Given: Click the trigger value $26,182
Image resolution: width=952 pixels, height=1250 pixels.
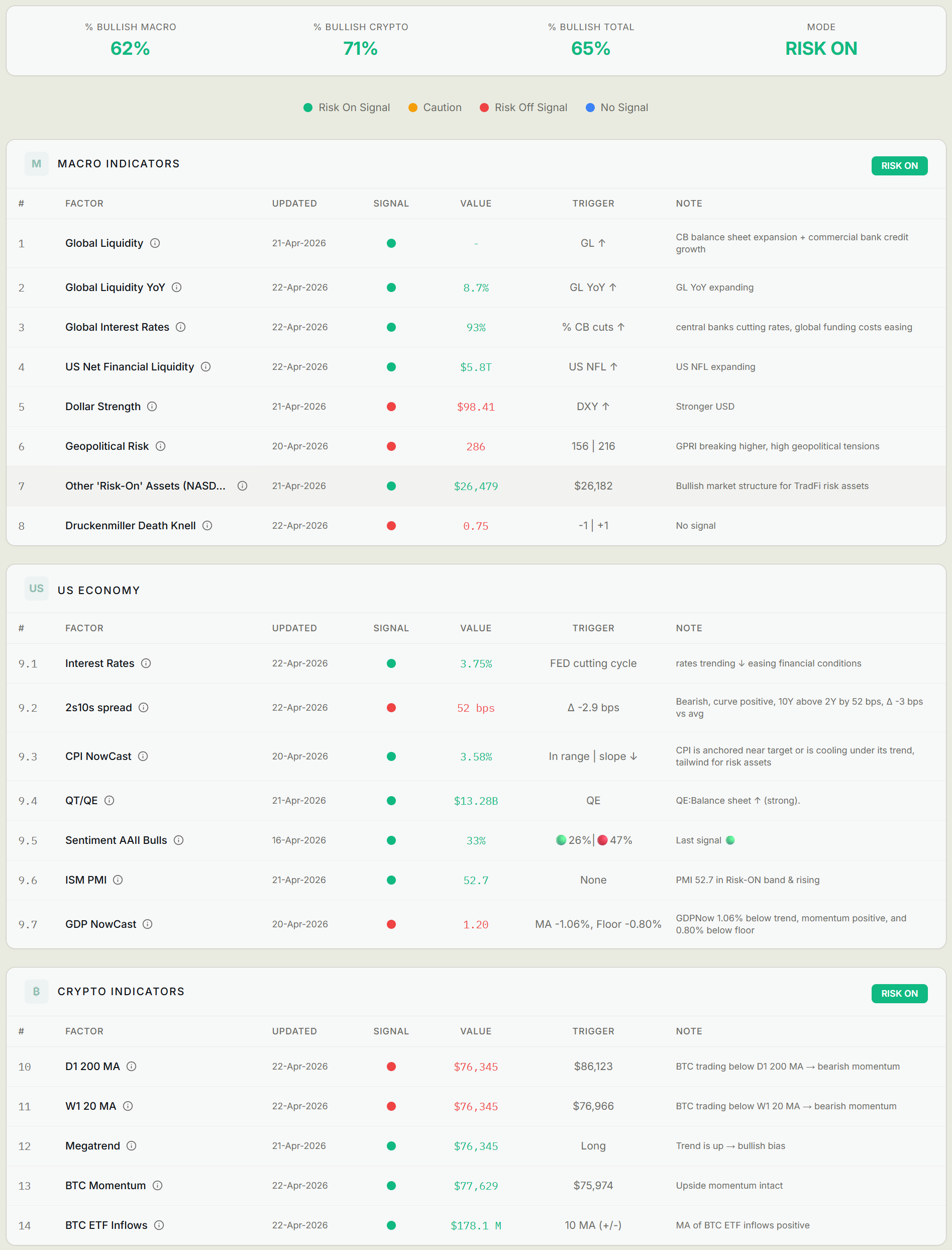Looking at the screenshot, I should [x=593, y=486].
